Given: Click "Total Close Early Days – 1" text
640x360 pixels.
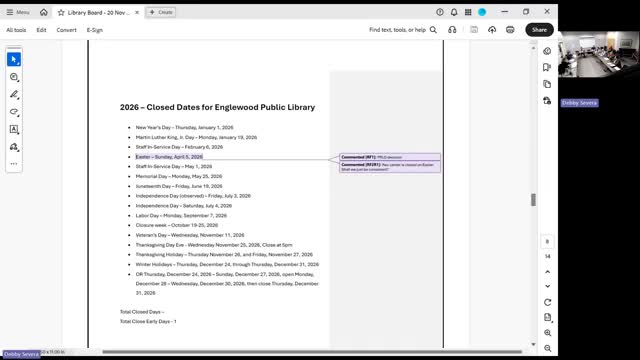Looking at the screenshot, I should tap(148, 322).
